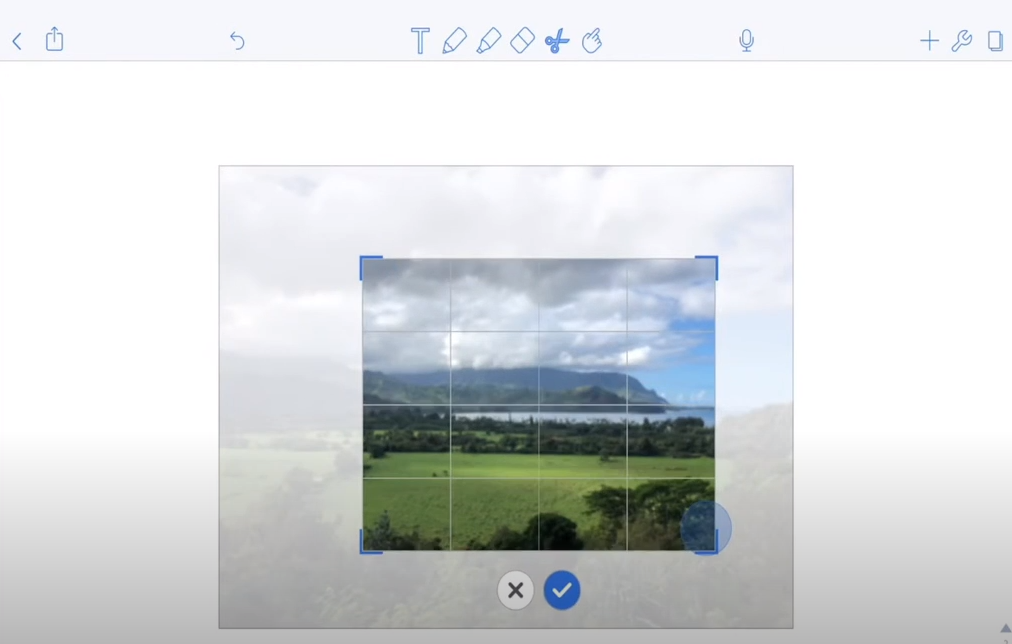Go back using the left chevron

[17, 41]
